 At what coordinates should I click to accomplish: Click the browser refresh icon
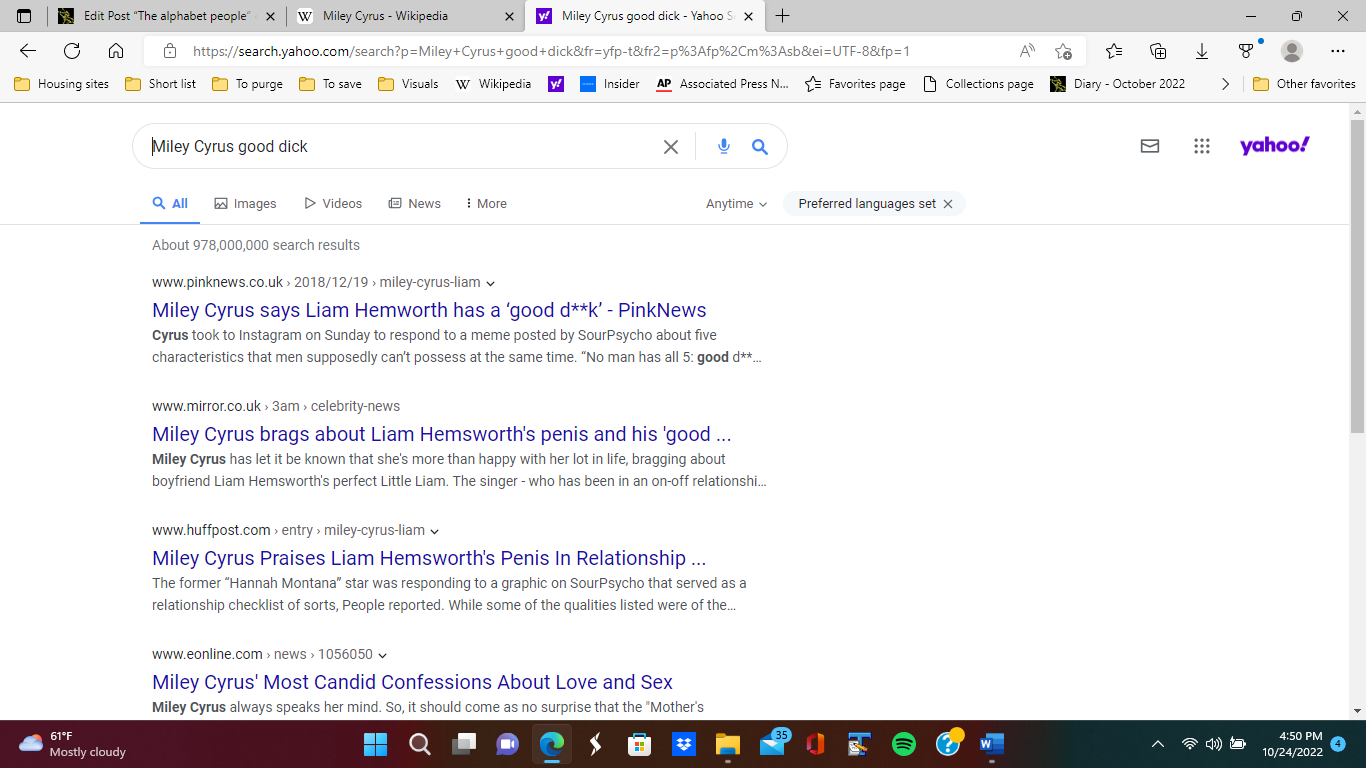(72, 51)
